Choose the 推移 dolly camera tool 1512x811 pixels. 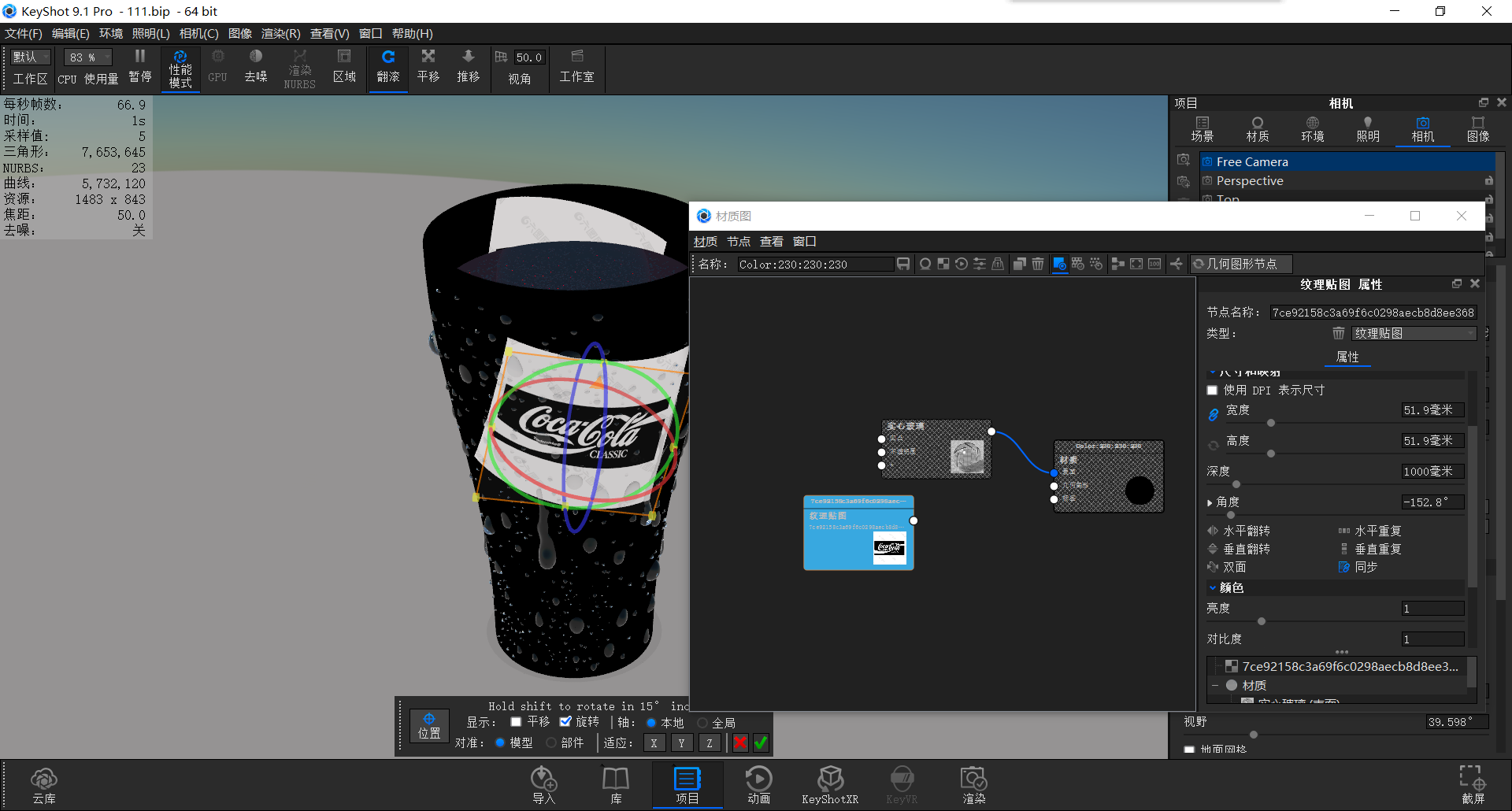(468, 69)
